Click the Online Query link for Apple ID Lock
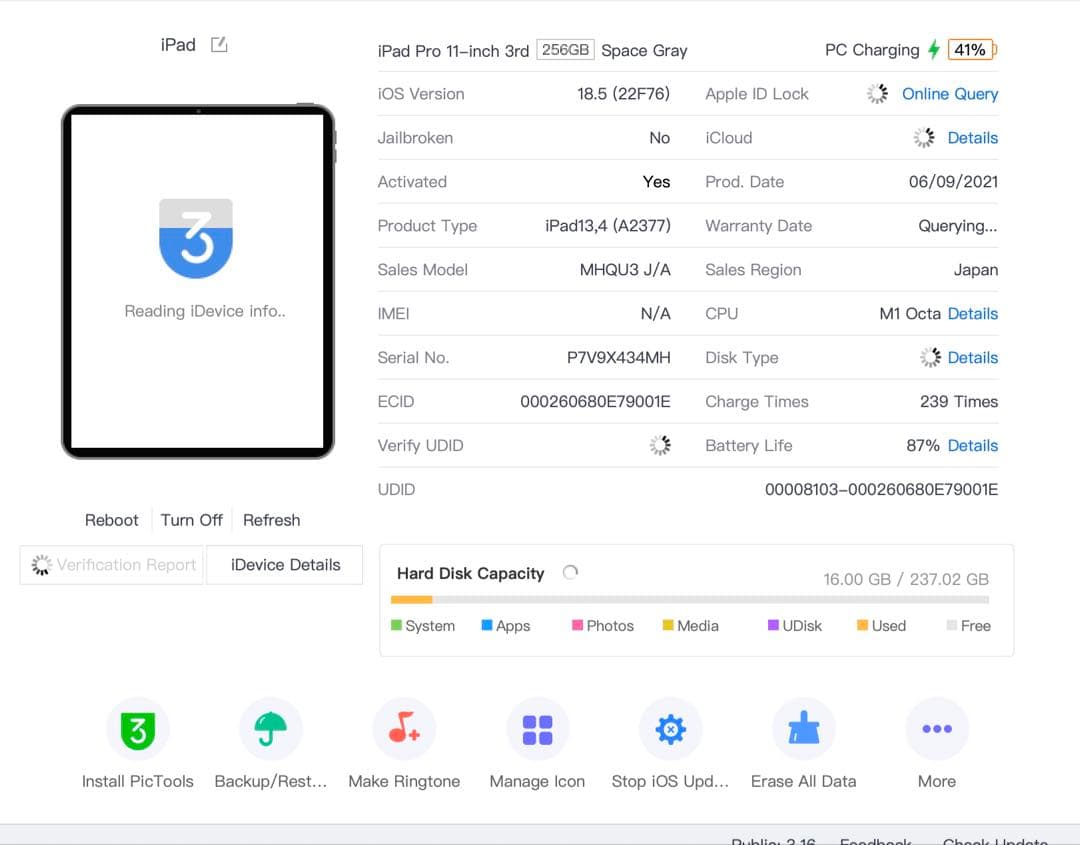Viewport: 1080px width, 845px height. point(949,94)
